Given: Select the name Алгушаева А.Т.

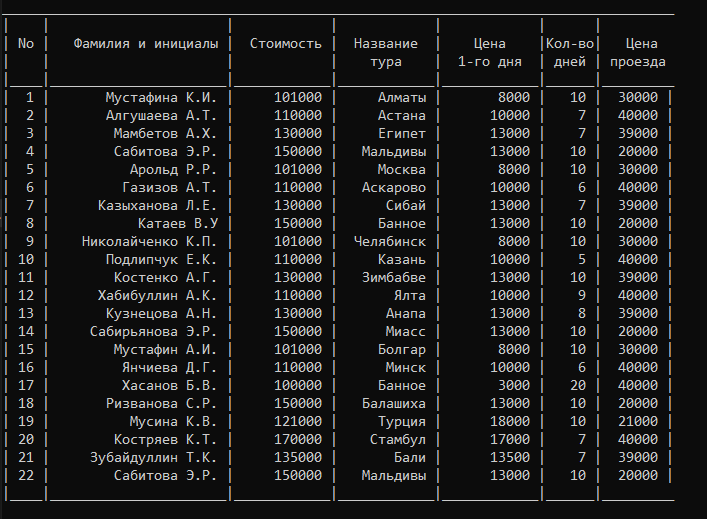Looking at the screenshot, I should click(x=161, y=115).
